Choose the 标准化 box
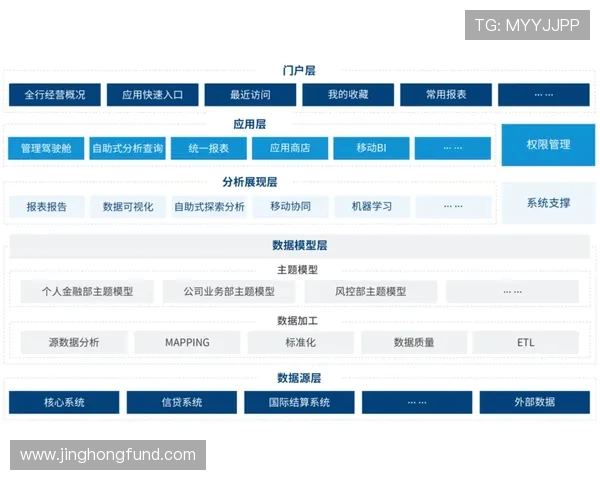The image size is (600, 480). tap(301, 342)
